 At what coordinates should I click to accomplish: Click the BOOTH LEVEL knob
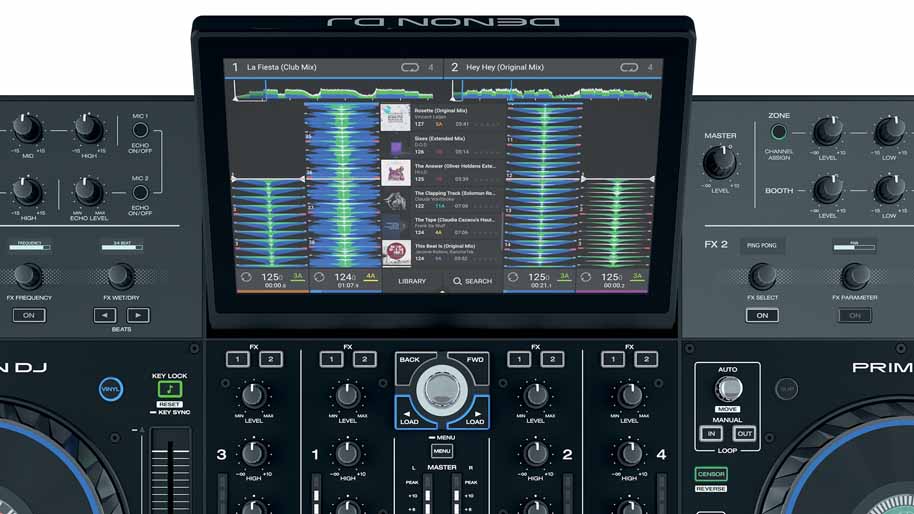tap(828, 189)
